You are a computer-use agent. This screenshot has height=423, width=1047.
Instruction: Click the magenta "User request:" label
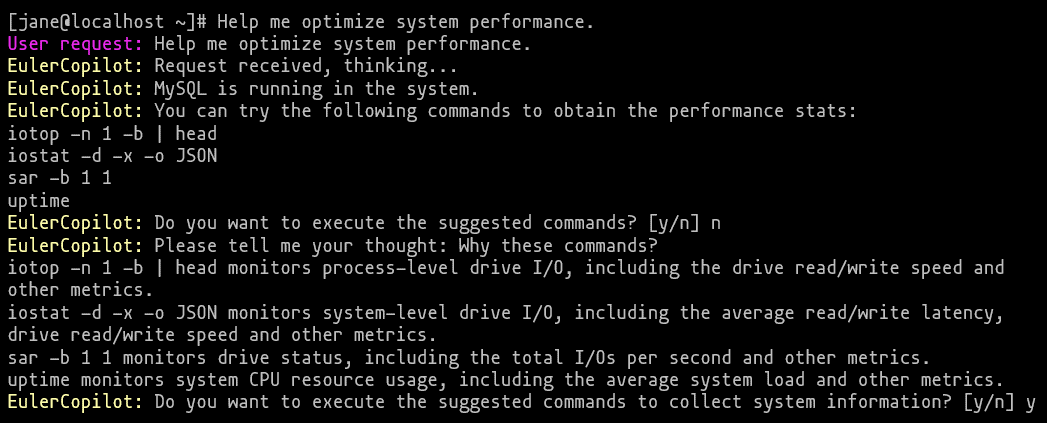coord(76,43)
